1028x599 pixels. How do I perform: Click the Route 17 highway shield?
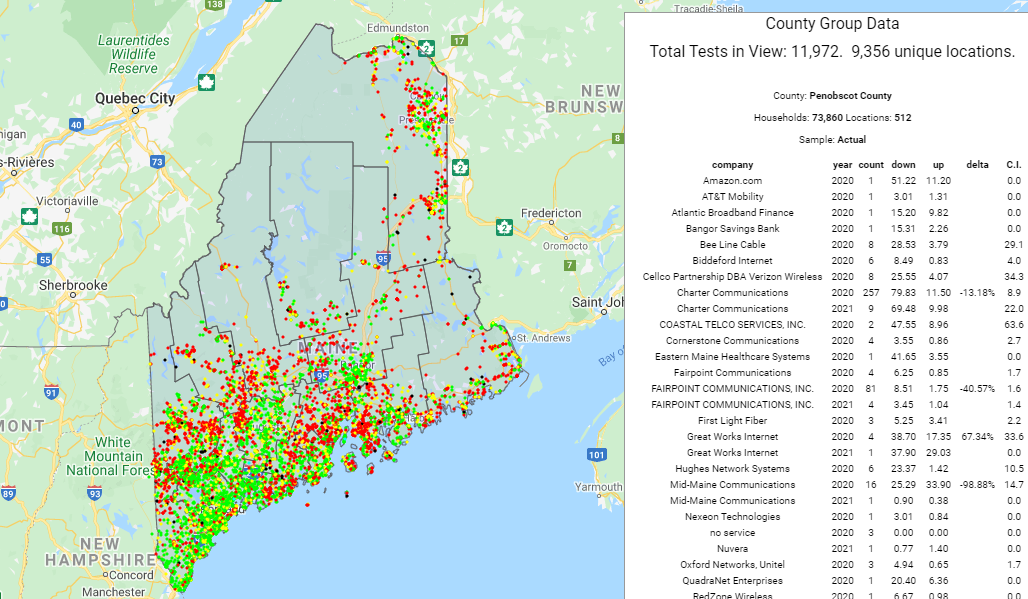pos(459,41)
